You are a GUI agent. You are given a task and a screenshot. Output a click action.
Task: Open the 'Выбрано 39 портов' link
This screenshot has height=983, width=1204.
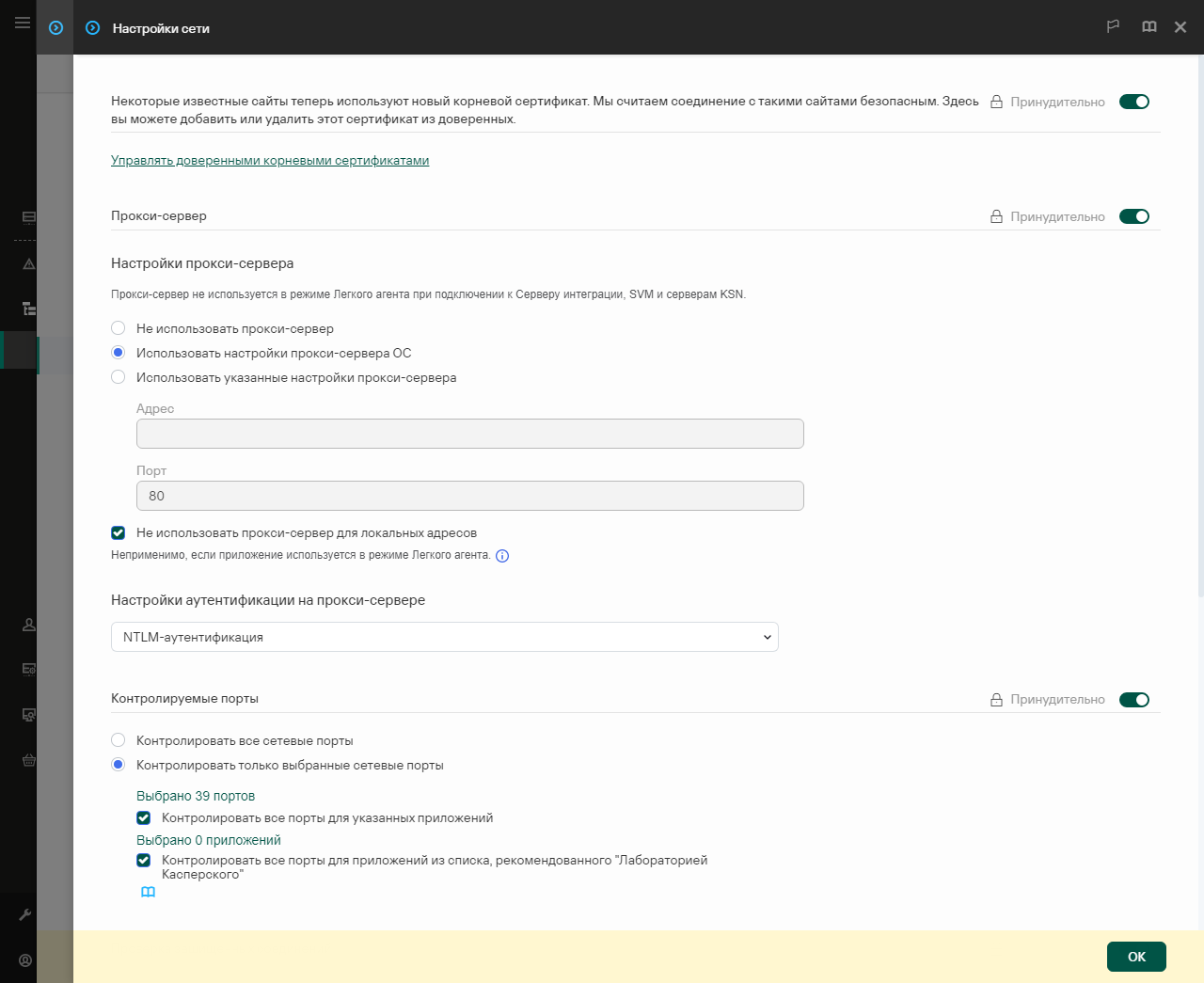[196, 796]
